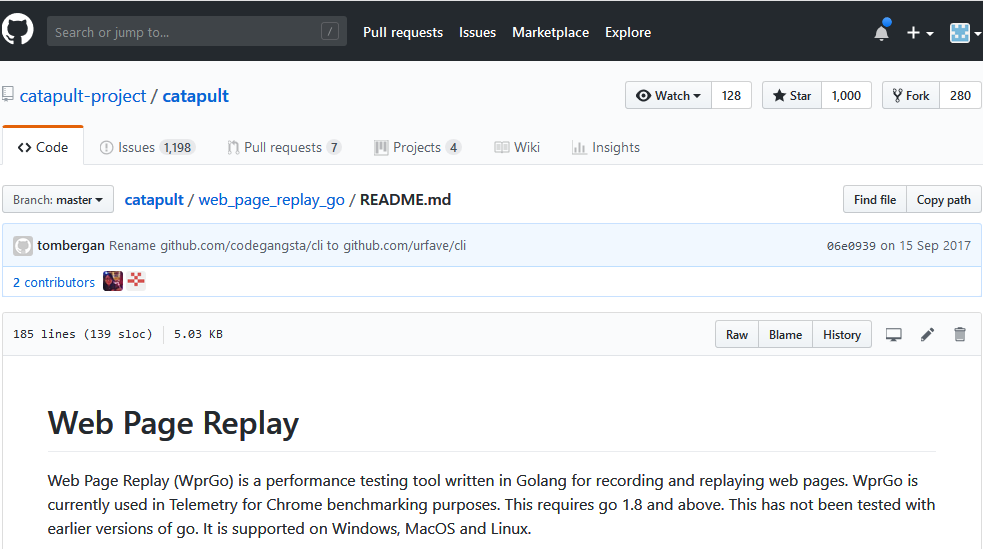Expand the Watch dropdown
The height and width of the screenshot is (549, 983).
pyautogui.click(x=668, y=95)
